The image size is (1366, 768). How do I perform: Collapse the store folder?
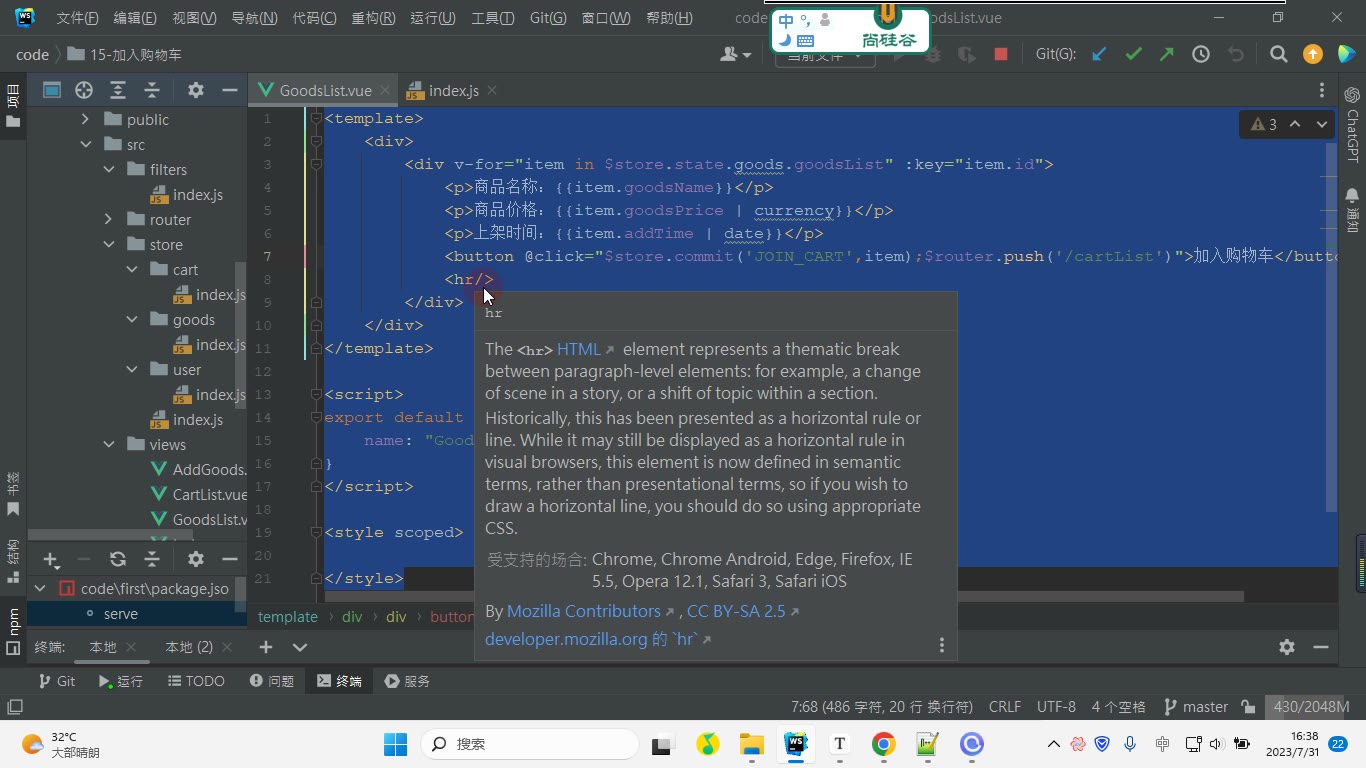coord(109,244)
